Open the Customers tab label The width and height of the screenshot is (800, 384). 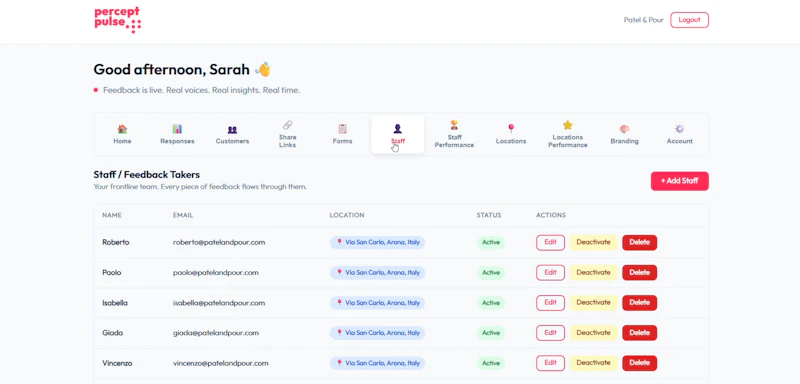[x=232, y=141]
